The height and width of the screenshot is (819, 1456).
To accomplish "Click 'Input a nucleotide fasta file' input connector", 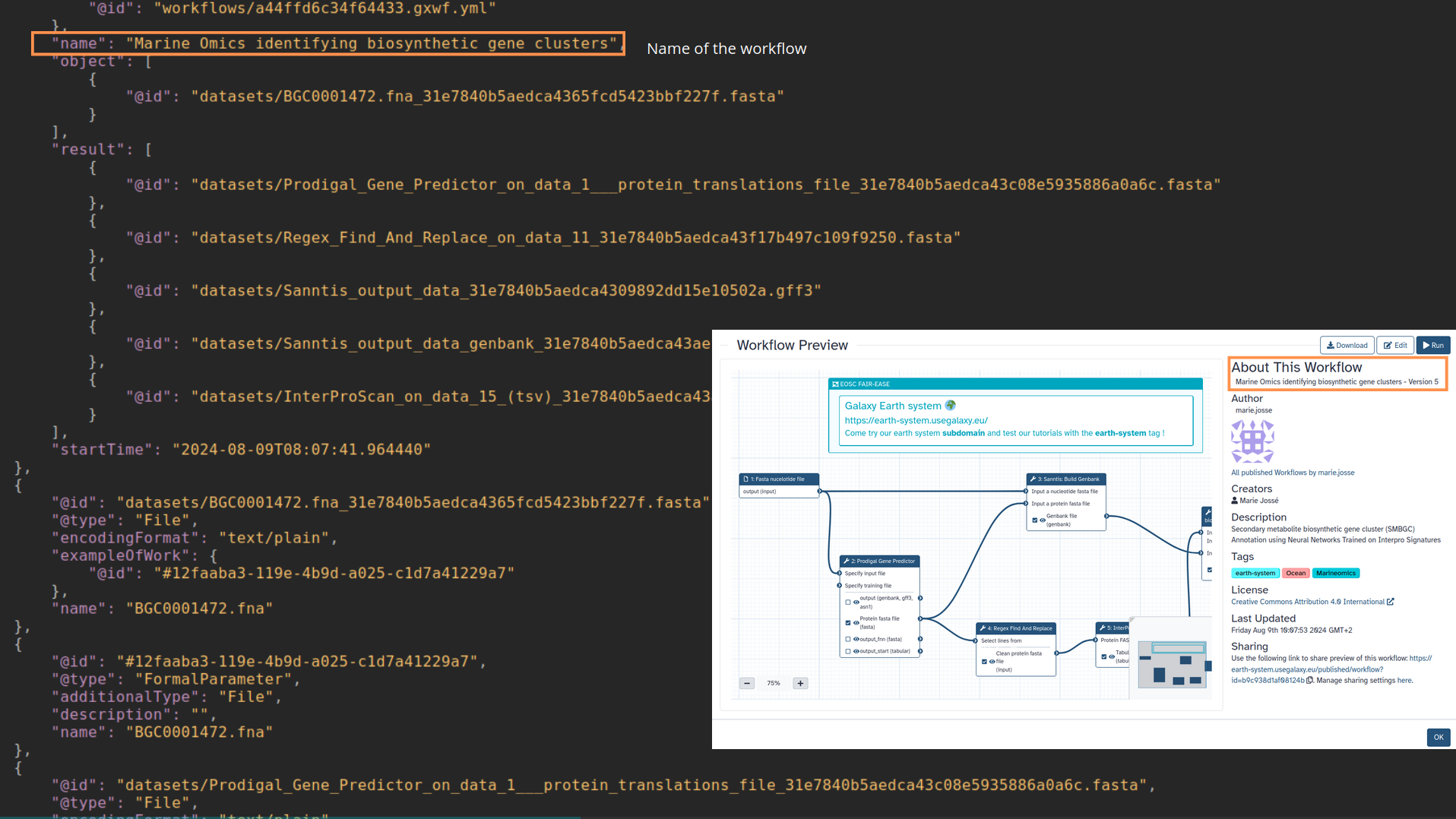I will [1026, 492].
